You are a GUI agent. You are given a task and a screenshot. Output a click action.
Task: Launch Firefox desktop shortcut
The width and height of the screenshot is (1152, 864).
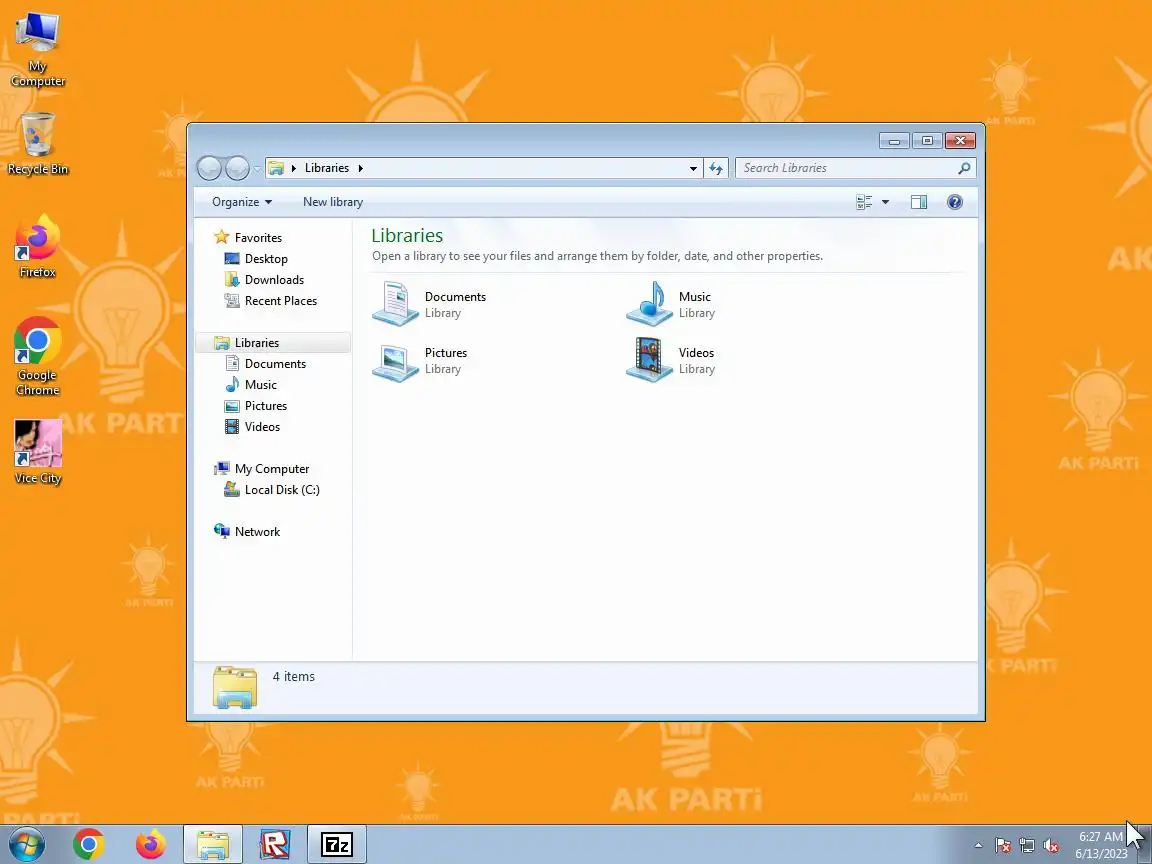(x=37, y=246)
